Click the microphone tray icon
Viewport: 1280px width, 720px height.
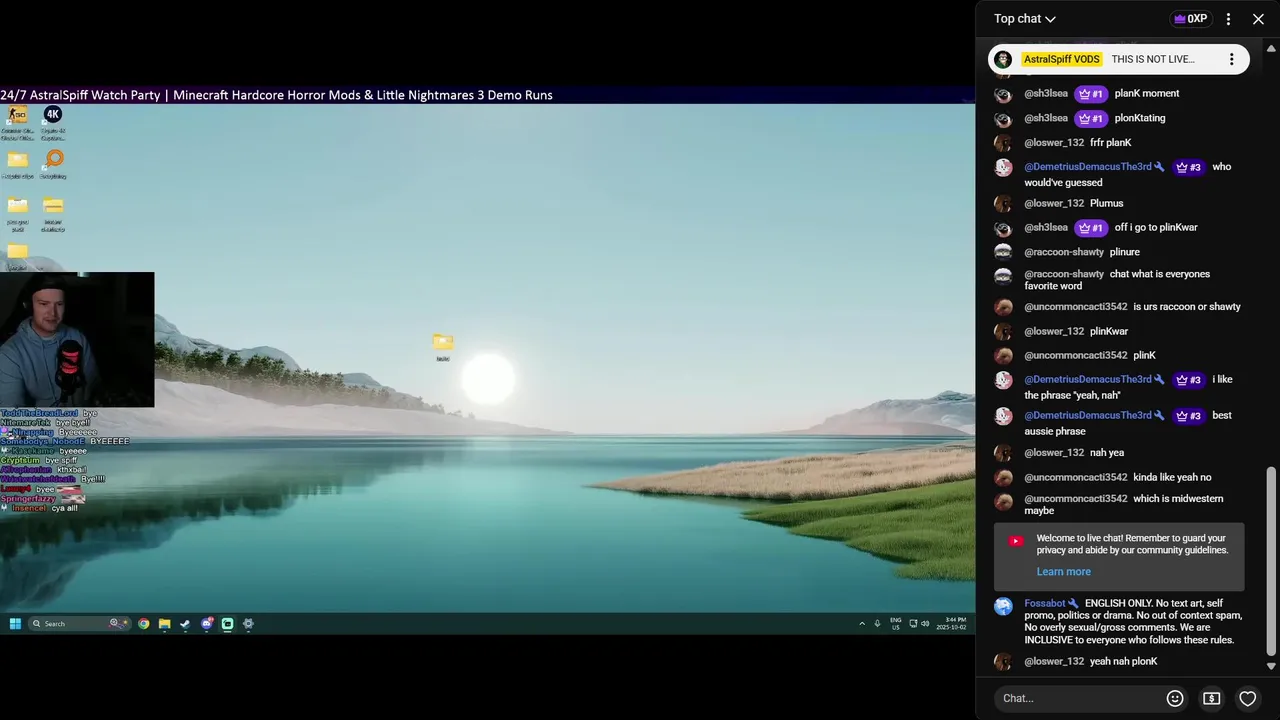[x=878, y=624]
